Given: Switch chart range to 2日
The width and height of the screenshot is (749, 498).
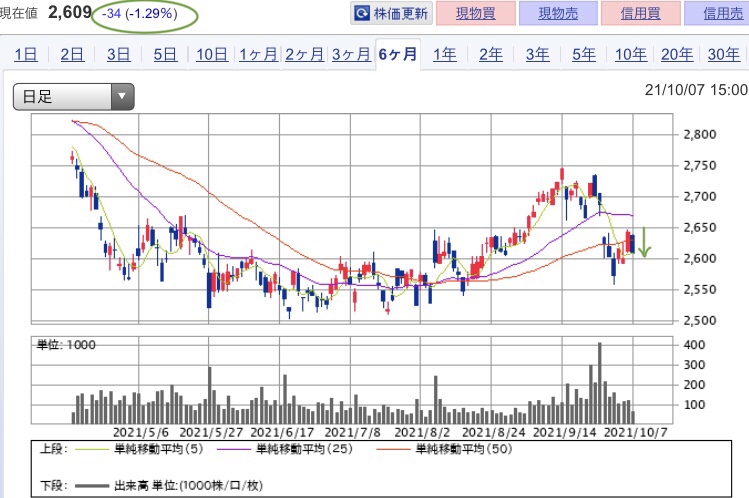Looking at the screenshot, I should click(x=72, y=54).
